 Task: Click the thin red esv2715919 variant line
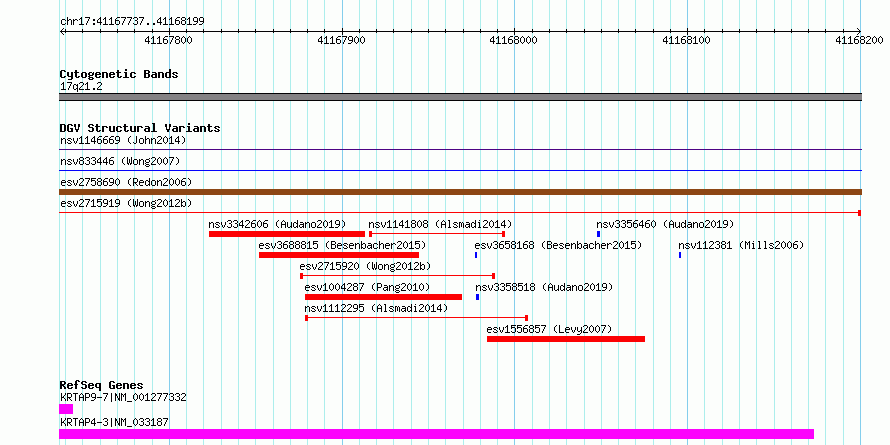pos(460,213)
